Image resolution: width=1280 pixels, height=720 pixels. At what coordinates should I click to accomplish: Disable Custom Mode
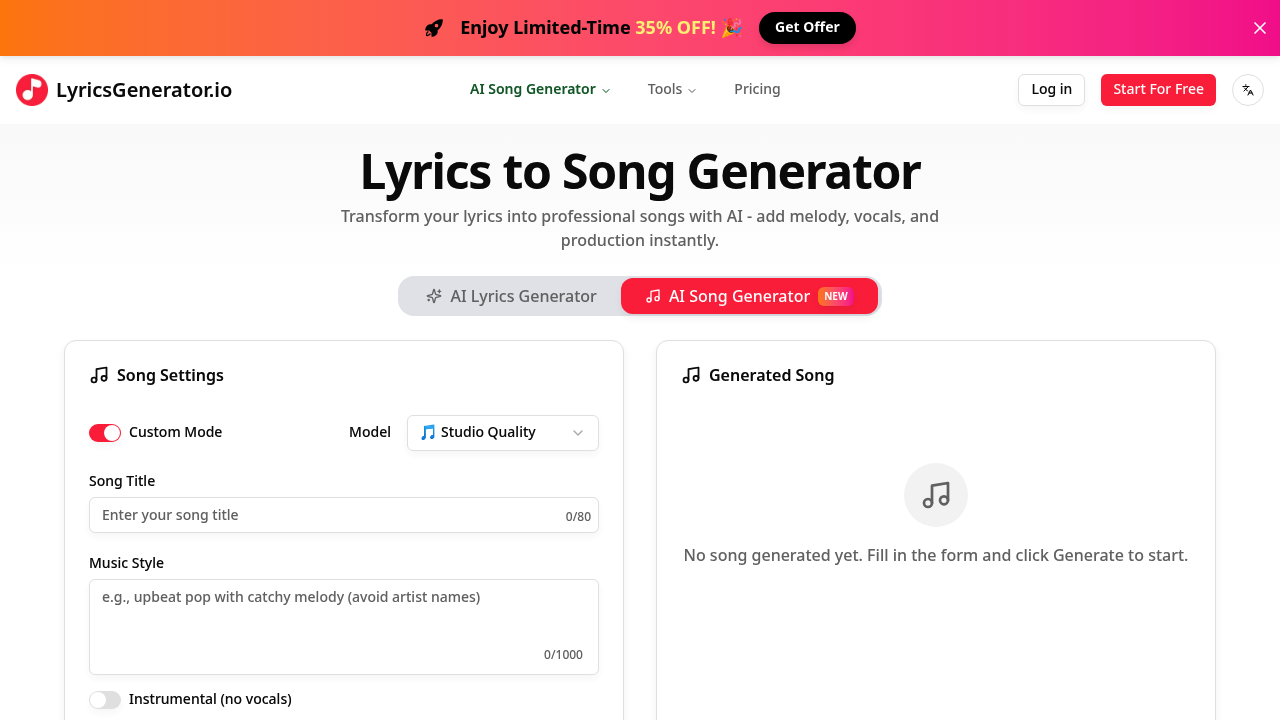pyautogui.click(x=105, y=432)
